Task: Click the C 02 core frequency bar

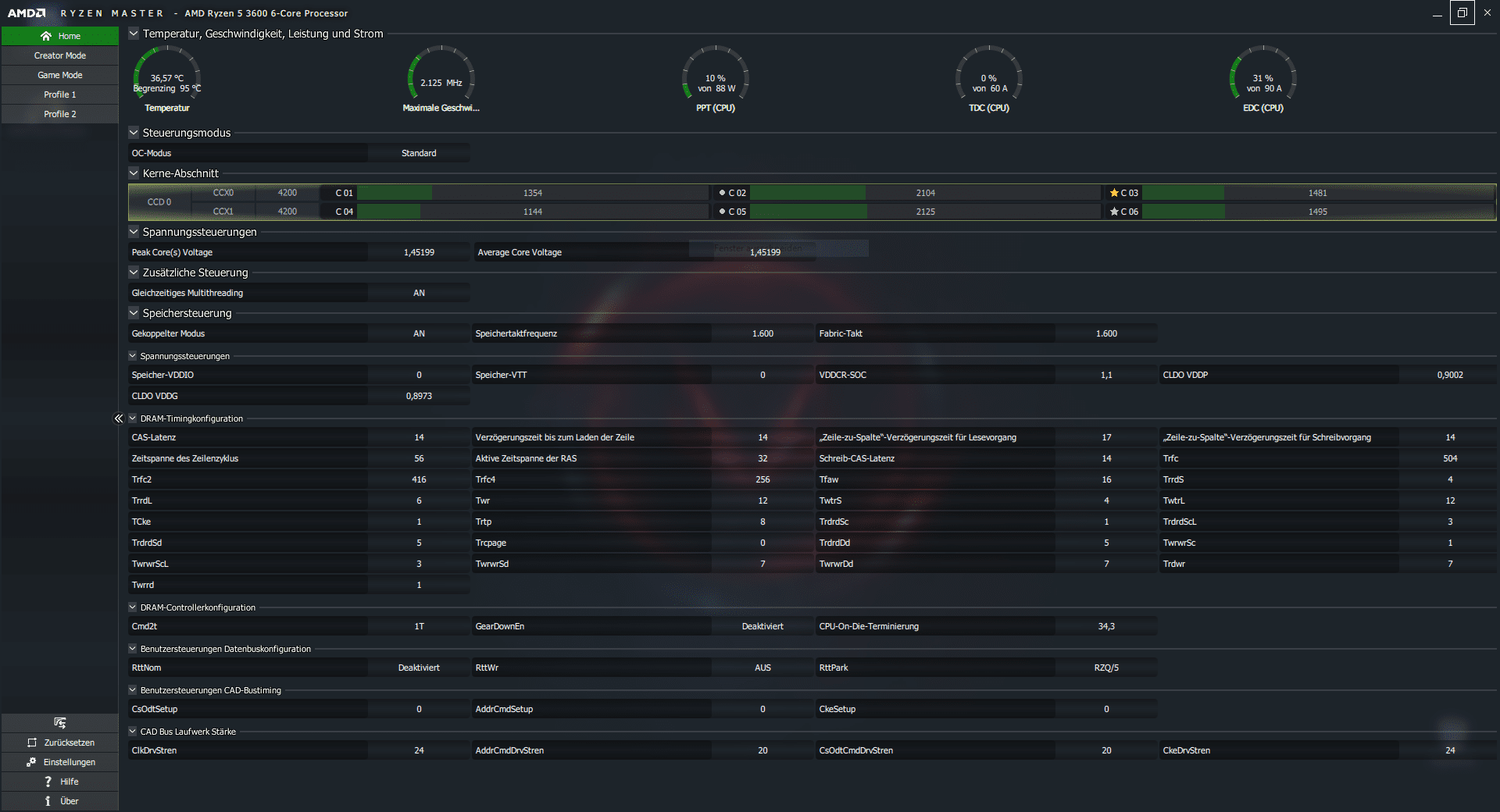Action: click(x=926, y=193)
